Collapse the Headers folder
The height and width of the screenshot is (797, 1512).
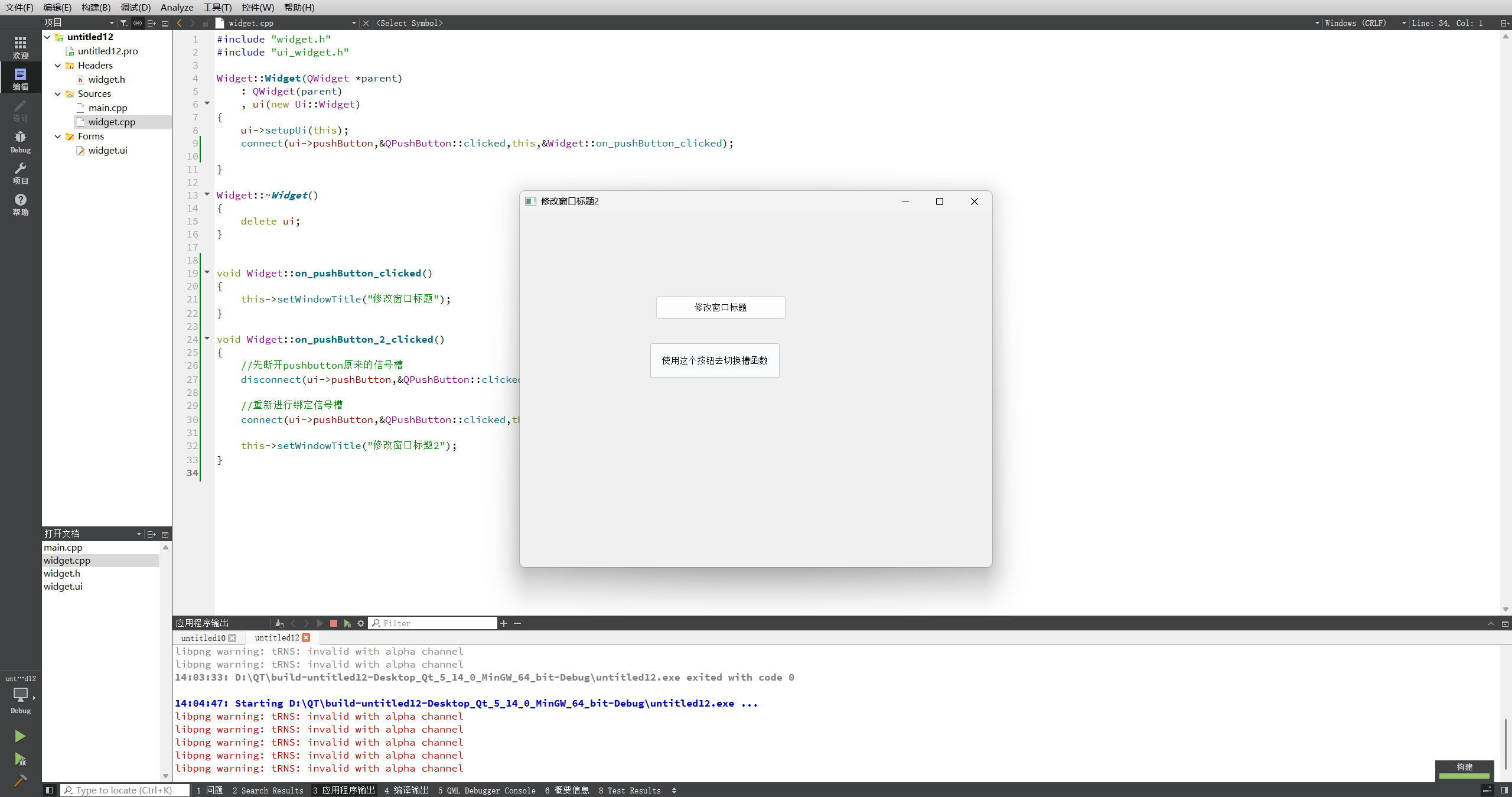tap(58, 66)
